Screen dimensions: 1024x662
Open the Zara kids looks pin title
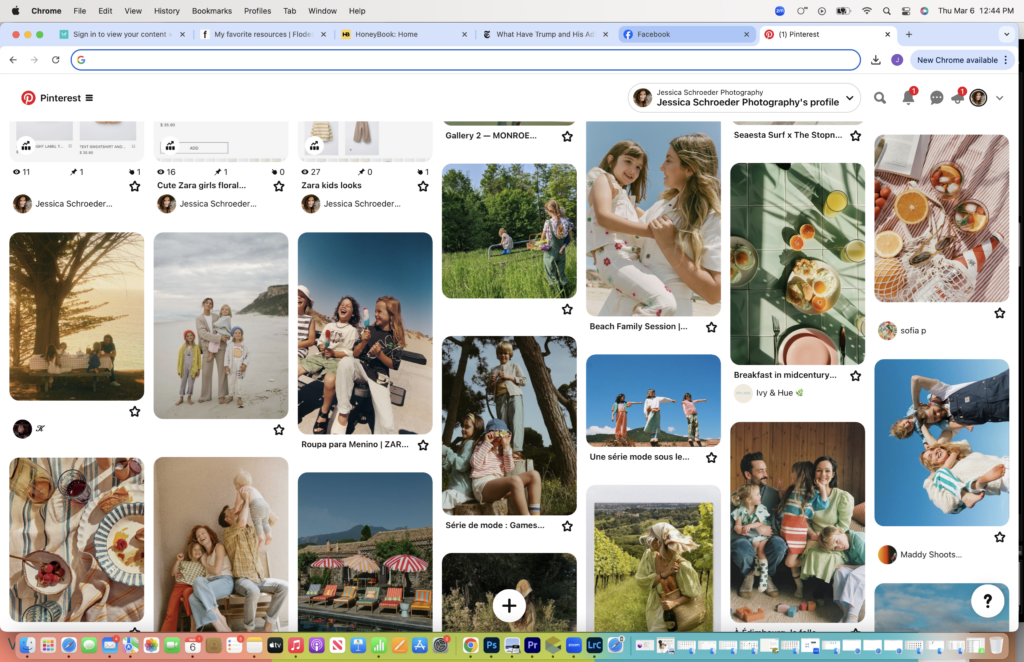click(331, 185)
